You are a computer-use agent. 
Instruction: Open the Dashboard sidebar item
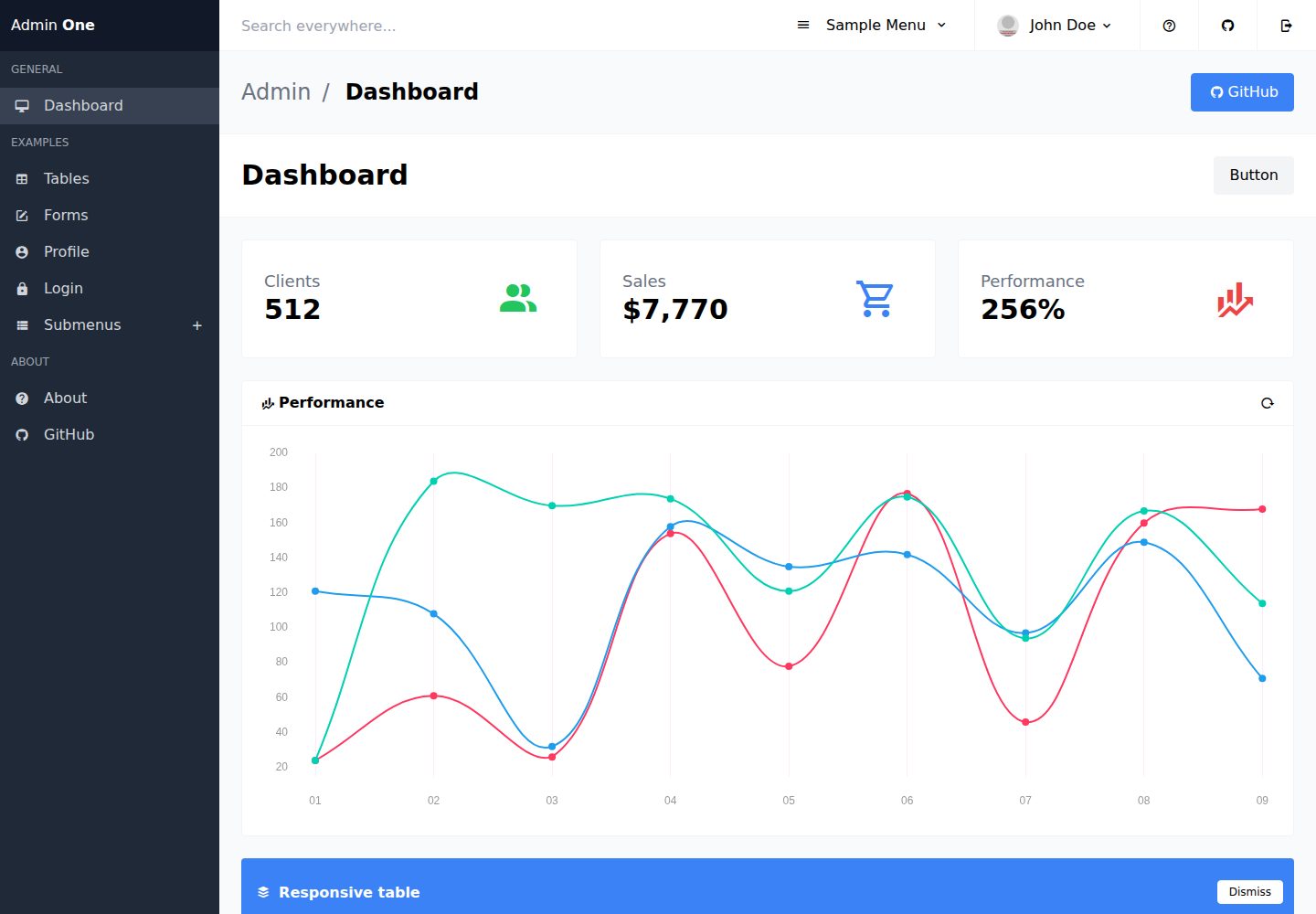pyautogui.click(x=110, y=106)
